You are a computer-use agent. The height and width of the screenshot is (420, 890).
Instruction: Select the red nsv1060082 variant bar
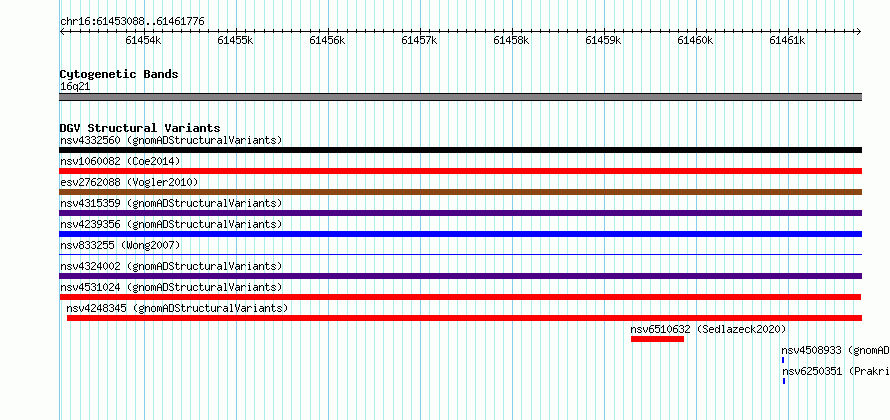(460, 171)
